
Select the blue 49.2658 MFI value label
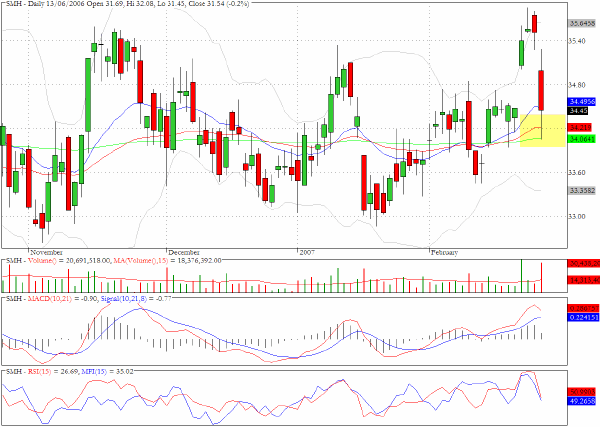tap(582, 401)
